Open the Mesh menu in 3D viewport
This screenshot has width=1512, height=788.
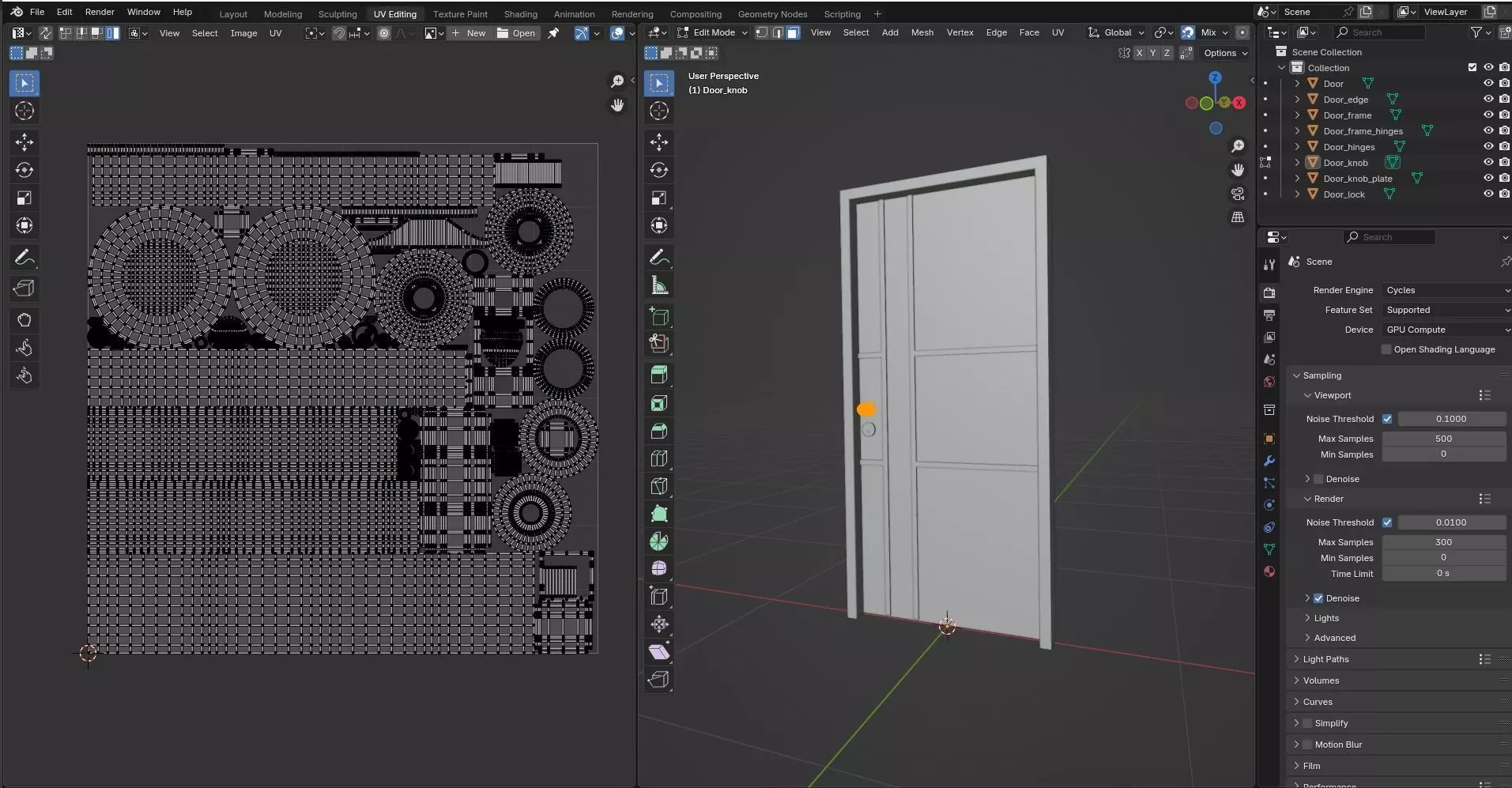coord(922,32)
